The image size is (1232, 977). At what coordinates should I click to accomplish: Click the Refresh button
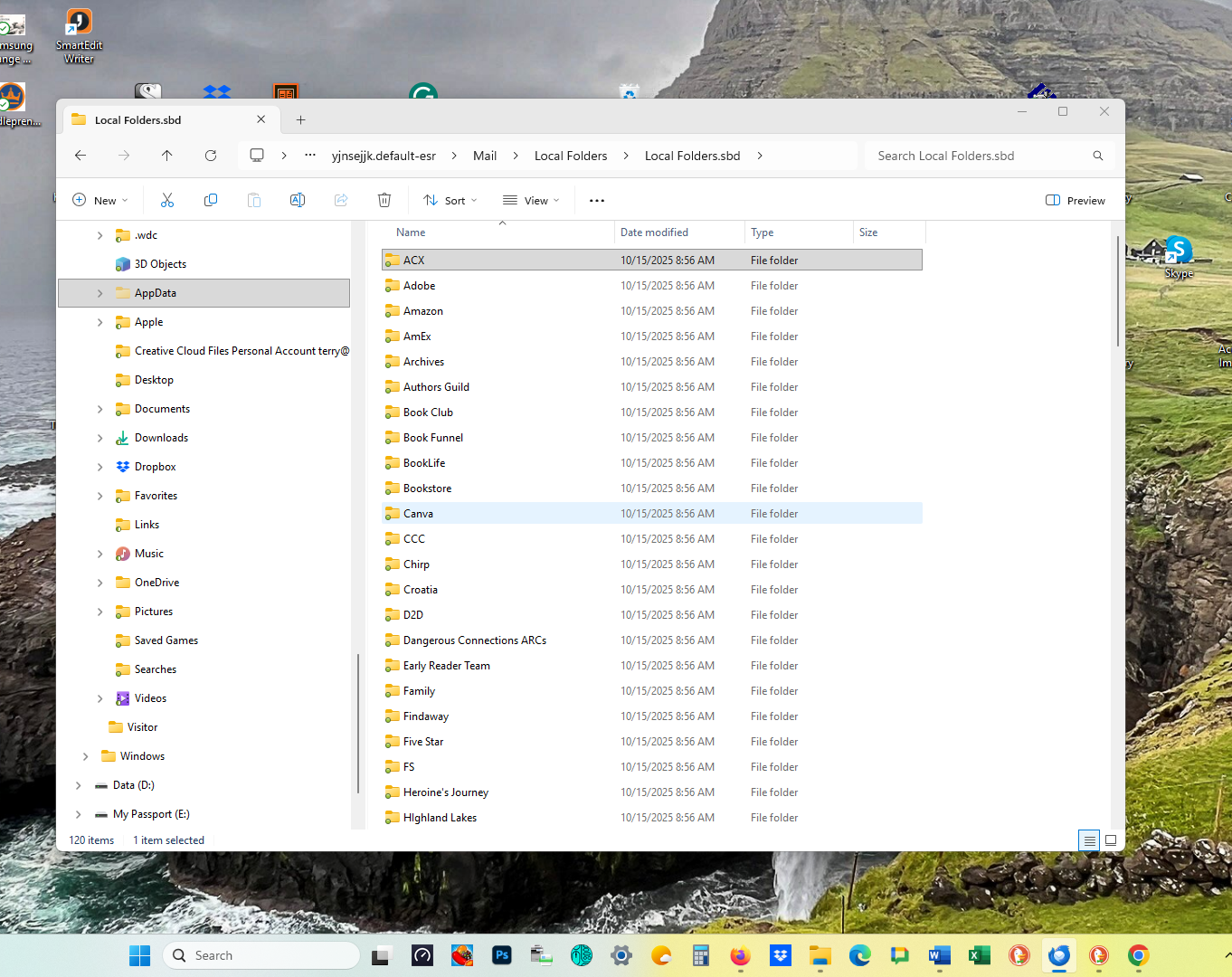point(211,156)
